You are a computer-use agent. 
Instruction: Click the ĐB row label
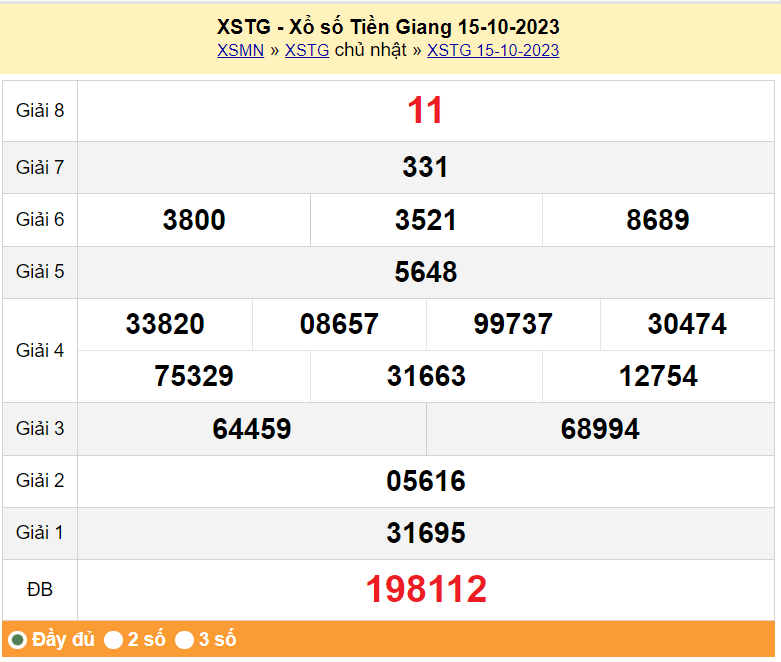40,590
